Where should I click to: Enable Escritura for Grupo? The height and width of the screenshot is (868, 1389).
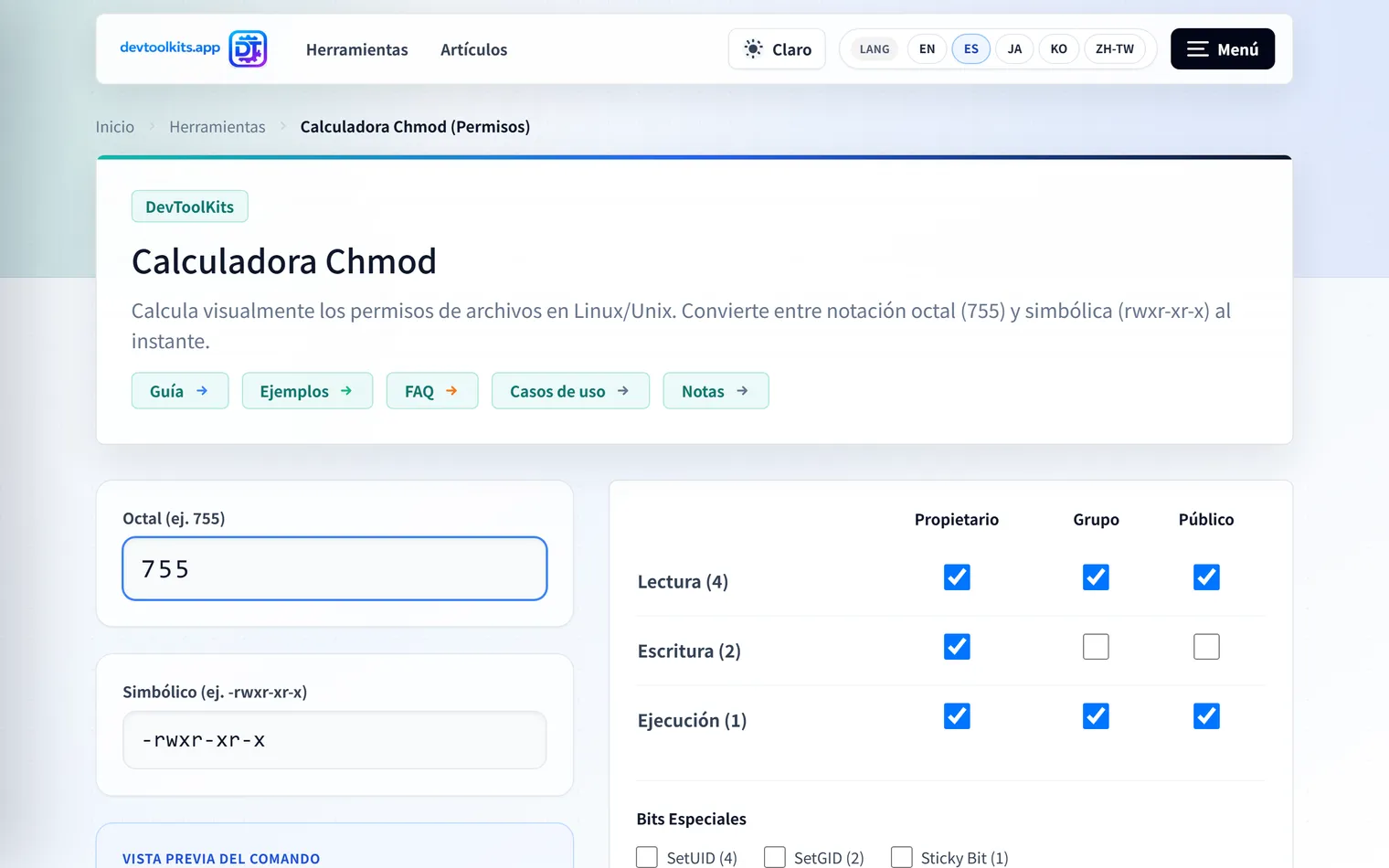[x=1096, y=647]
